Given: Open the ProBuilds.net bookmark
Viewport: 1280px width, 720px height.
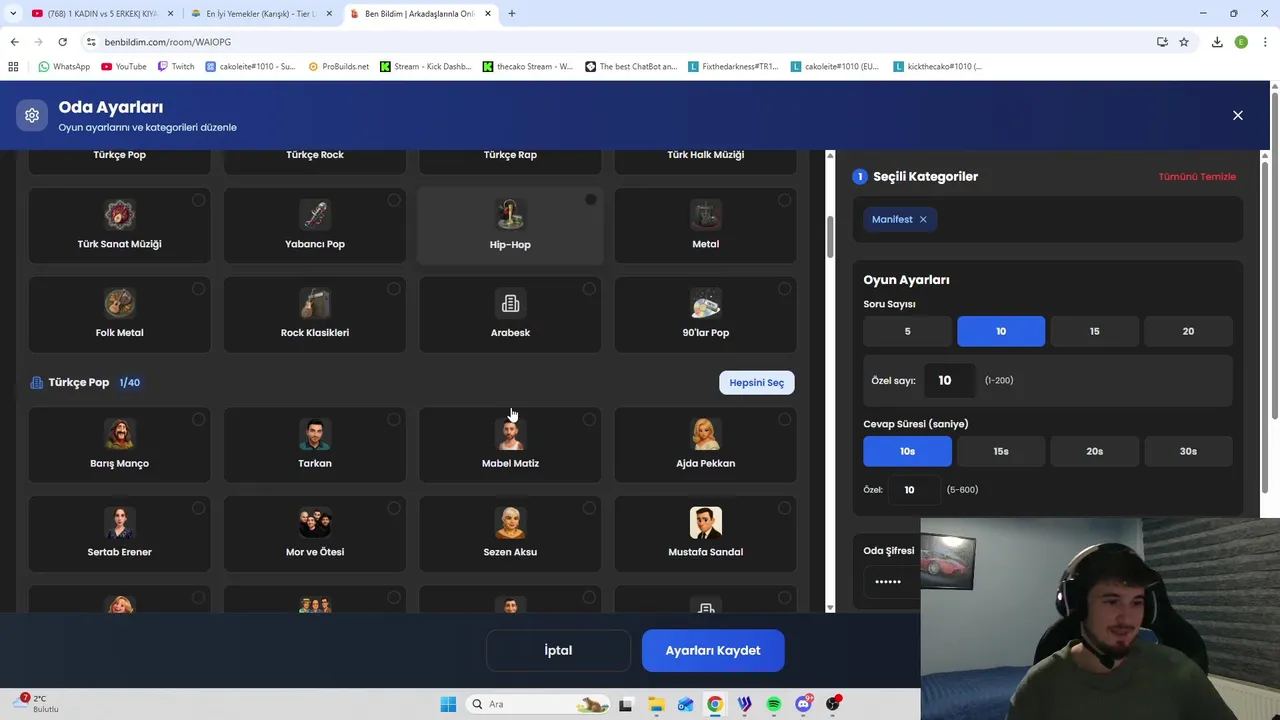Looking at the screenshot, I should click(339, 67).
